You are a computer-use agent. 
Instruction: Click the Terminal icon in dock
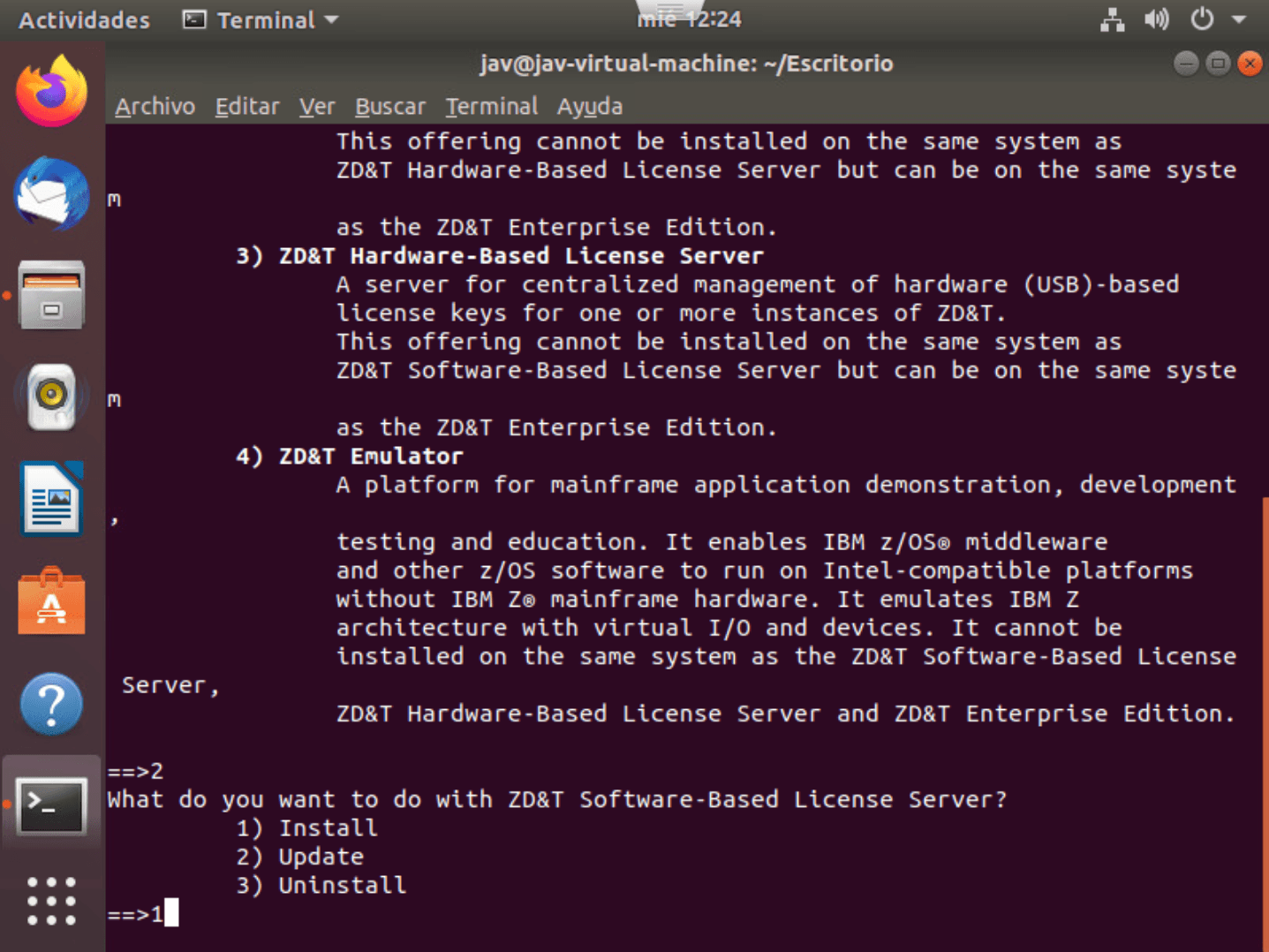pos(51,805)
